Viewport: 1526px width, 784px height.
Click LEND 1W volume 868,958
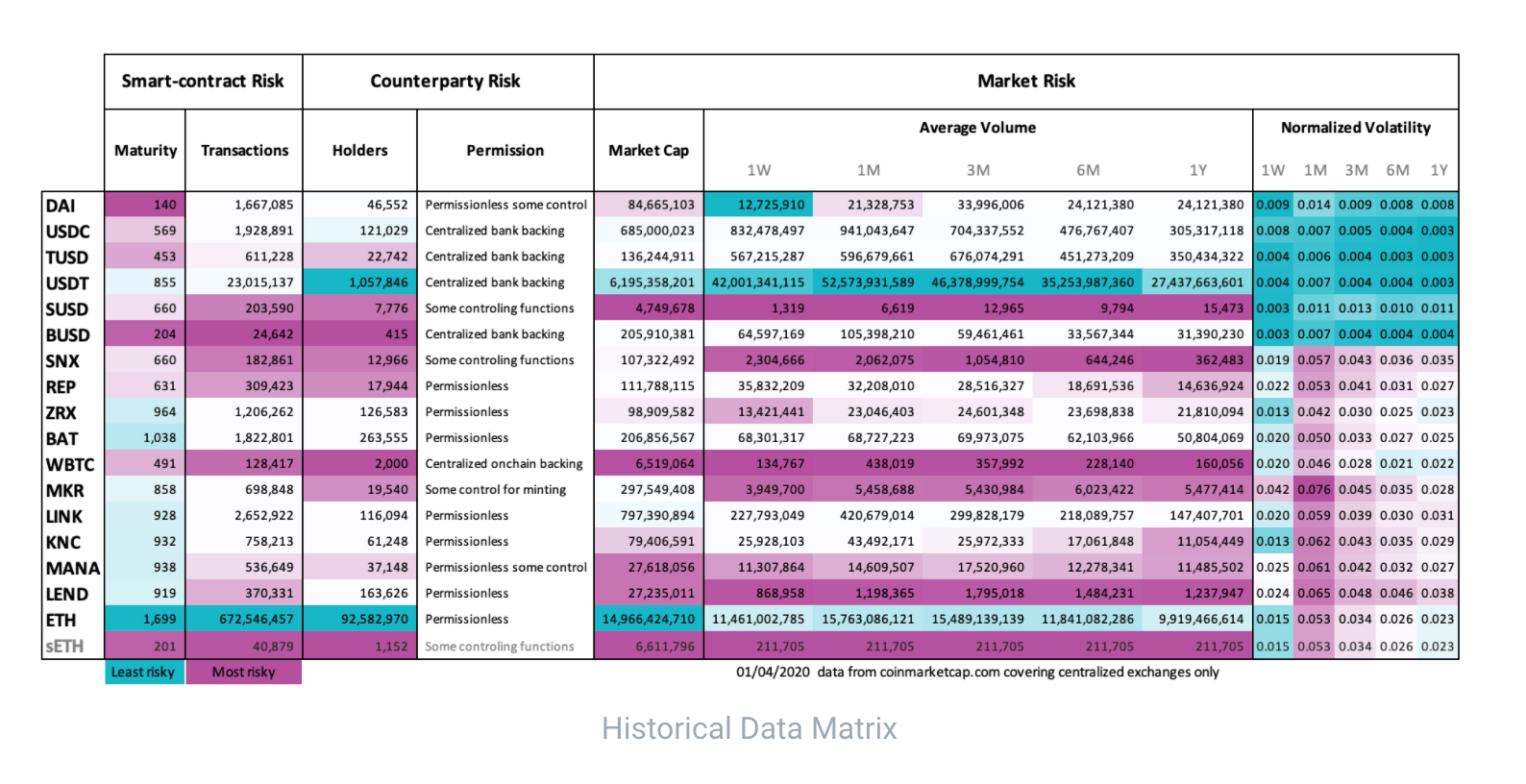pos(780,594)
